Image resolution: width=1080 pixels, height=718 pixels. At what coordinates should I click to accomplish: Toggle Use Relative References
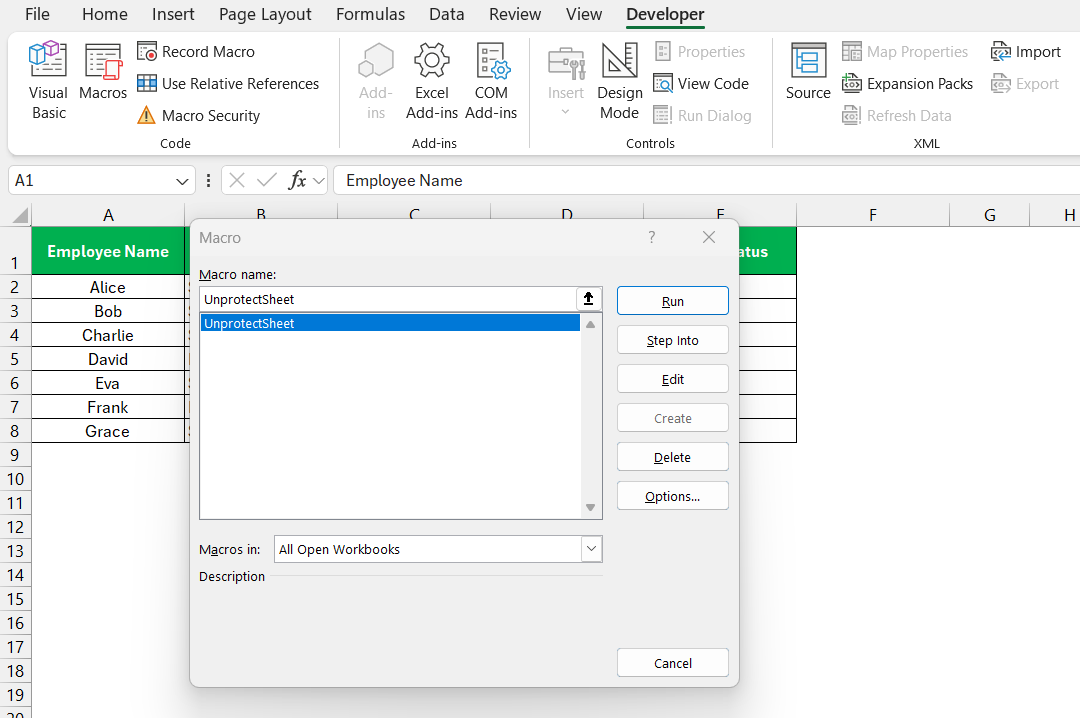[x=228, y=83]
